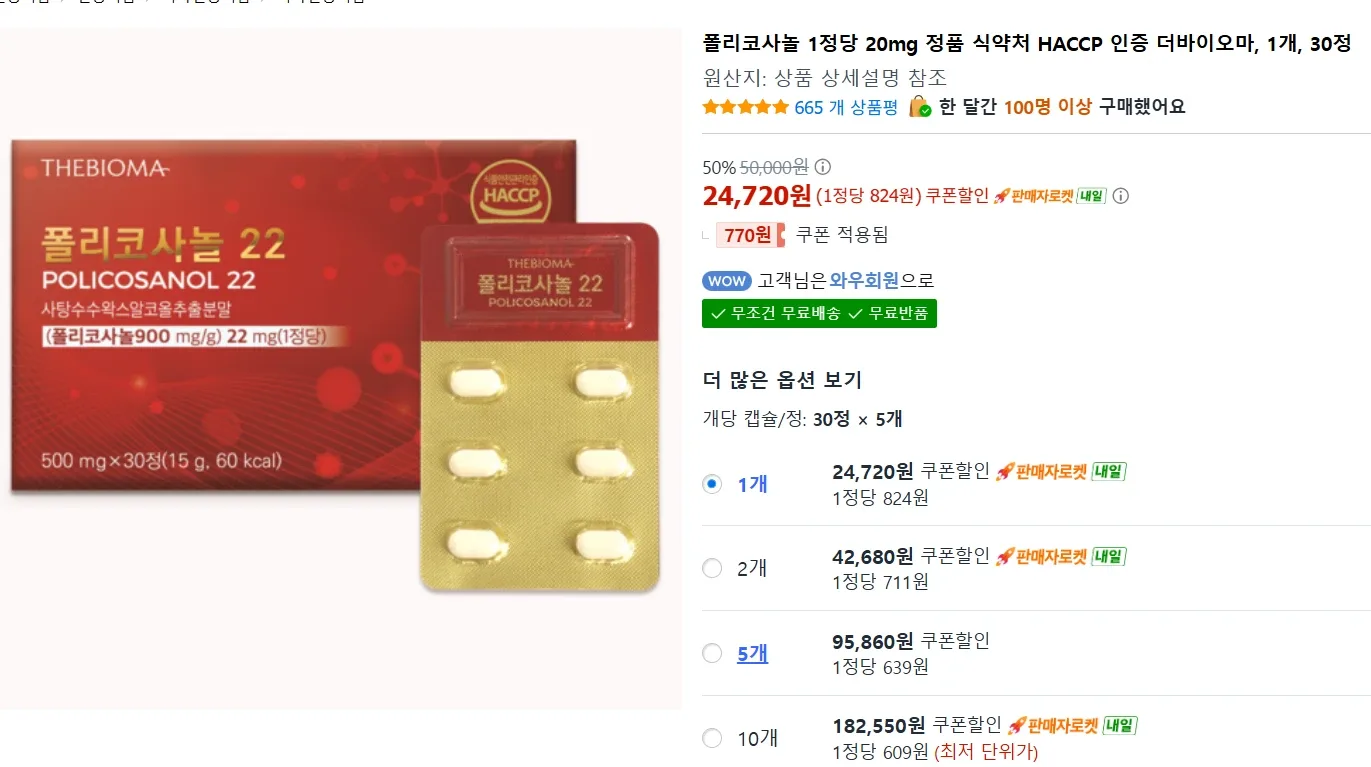Click the green 무조건 무료배송 무료반품 banner
The width and height of the screenshot is (1371, 767).
point(820,313)
